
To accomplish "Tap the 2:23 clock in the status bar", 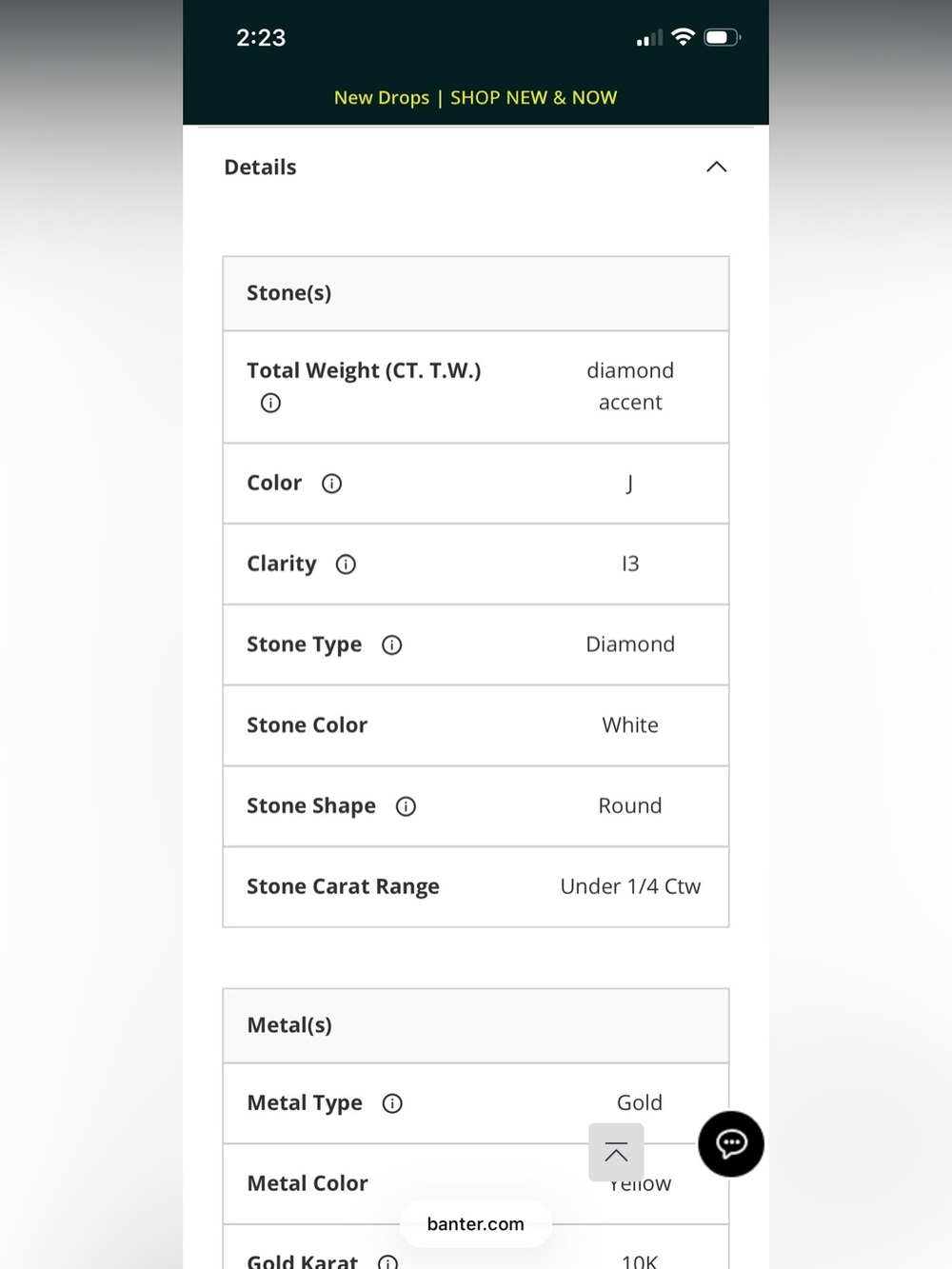I will point(261,37).
